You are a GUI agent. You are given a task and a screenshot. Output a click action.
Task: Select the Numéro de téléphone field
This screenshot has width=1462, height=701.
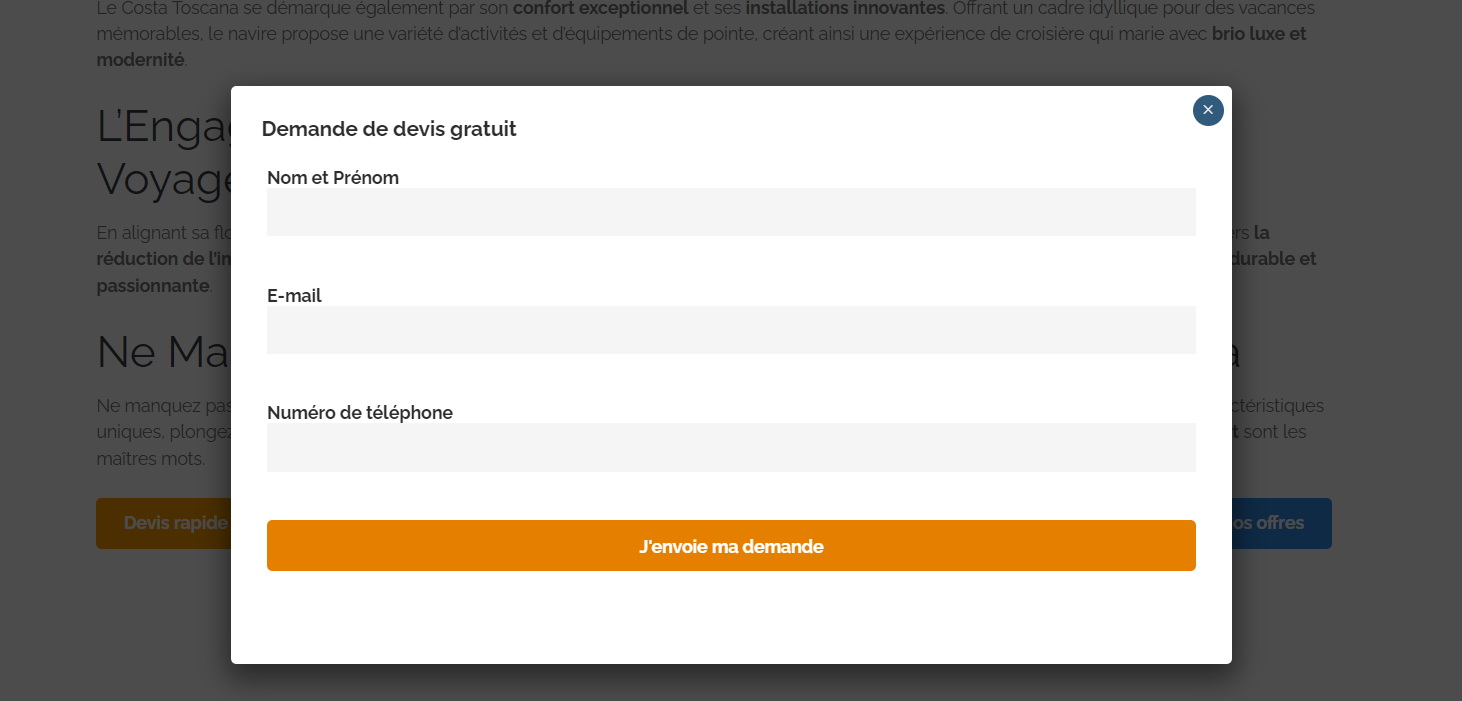[x=731, y=447]
